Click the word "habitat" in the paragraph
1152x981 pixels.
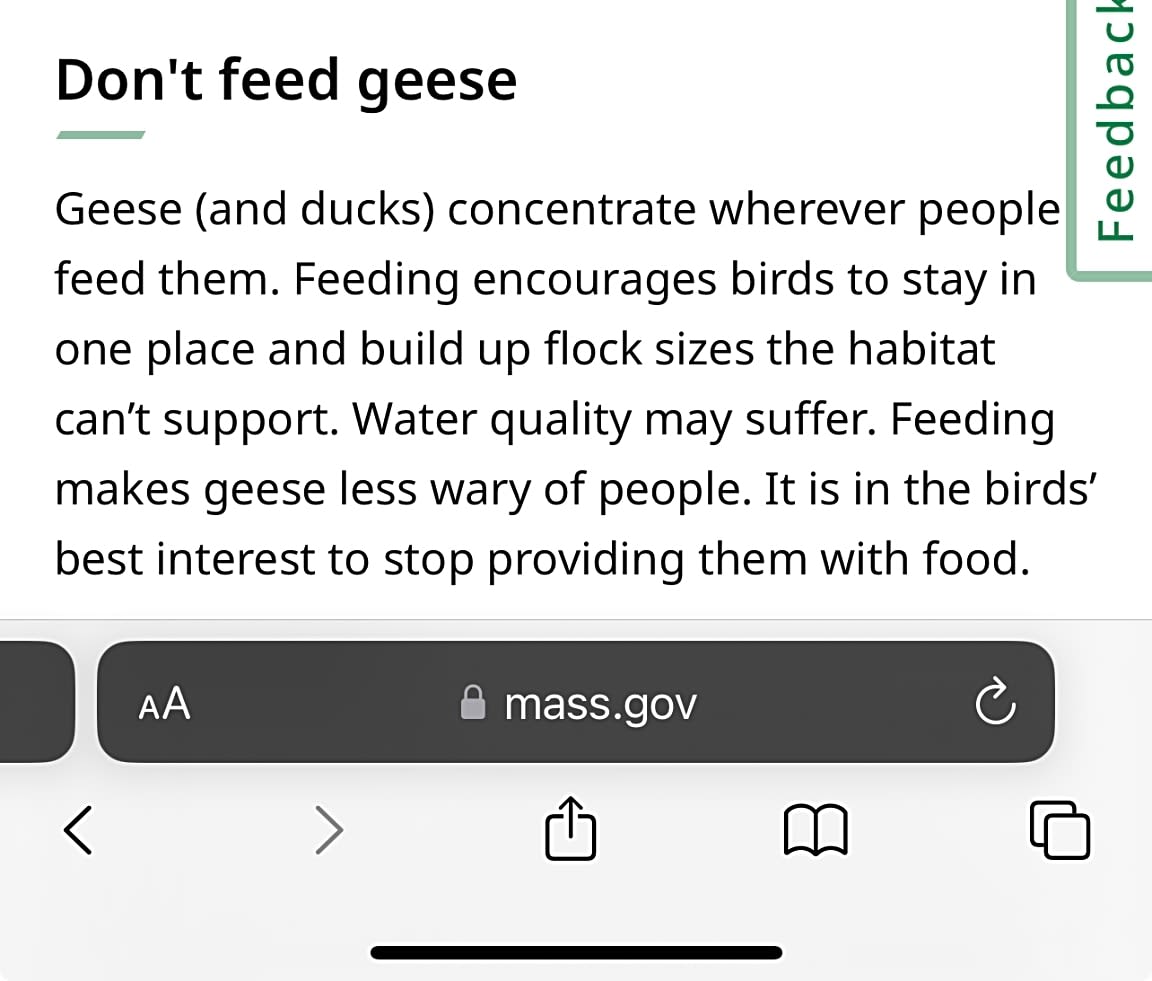[x=921, y=350]
